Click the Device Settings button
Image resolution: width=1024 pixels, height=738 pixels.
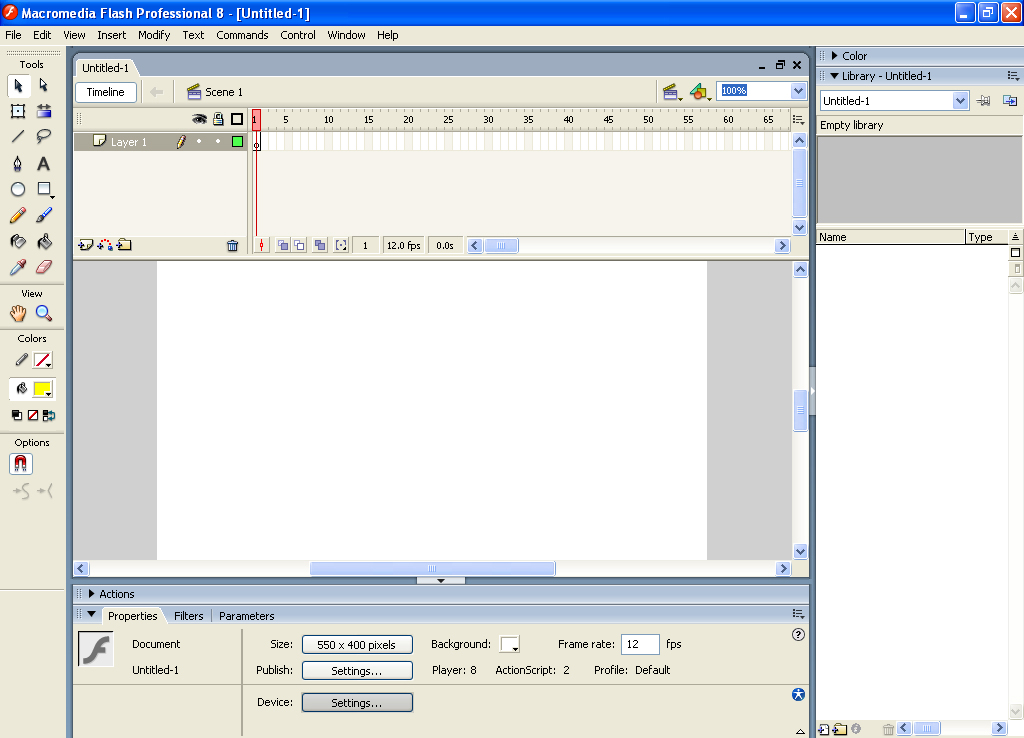click(357, 703)
